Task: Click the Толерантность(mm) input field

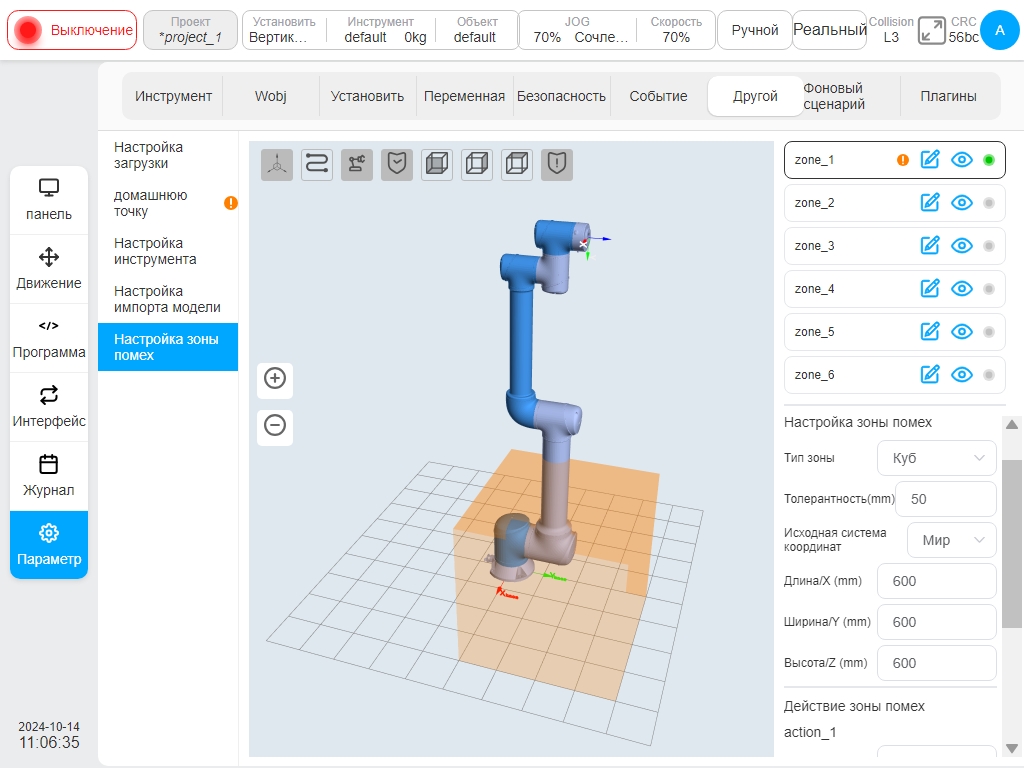Action: 946,499
